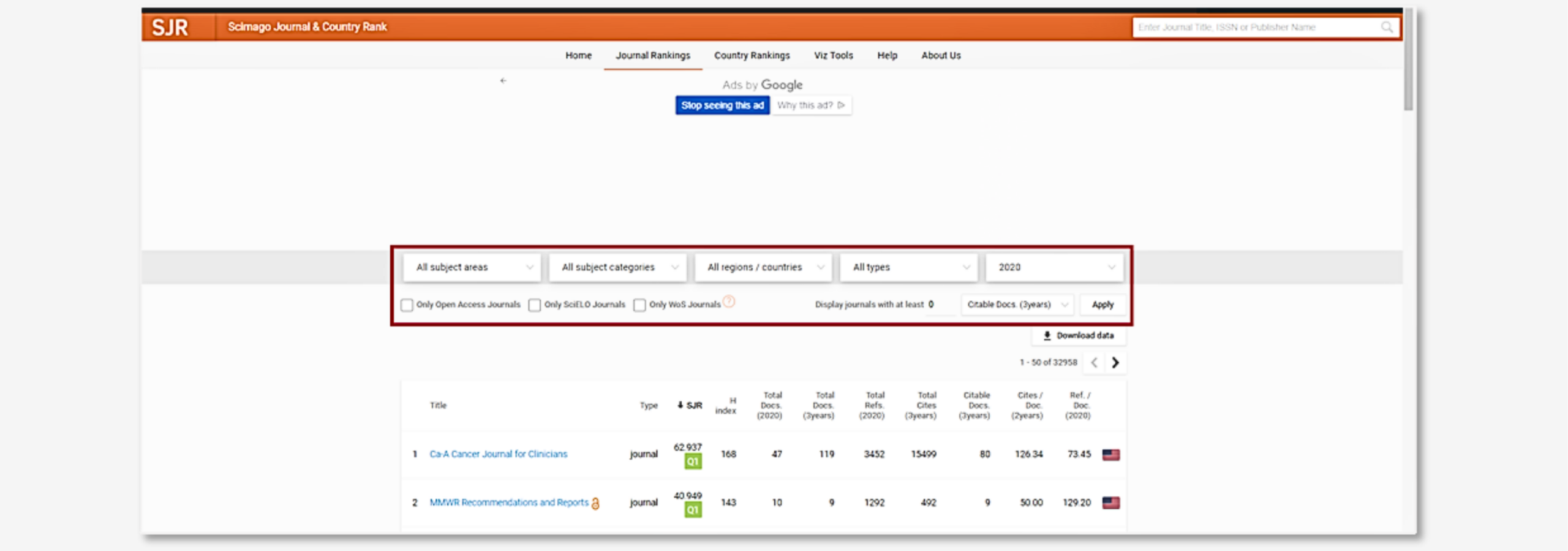This screenshot has height=551, width=1568.
Task: Open the 2020 year dropdown
Action: pos(1055,267)
